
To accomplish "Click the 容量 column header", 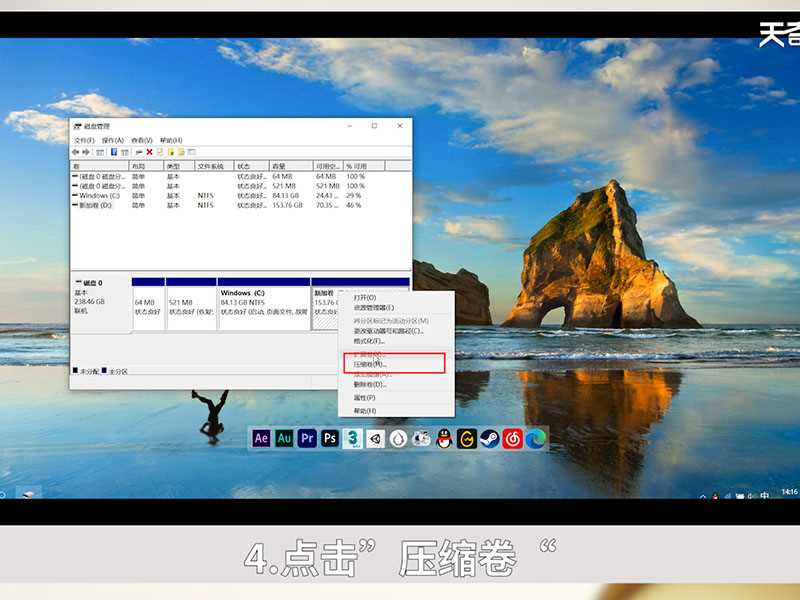I will [x=283, y=166].
